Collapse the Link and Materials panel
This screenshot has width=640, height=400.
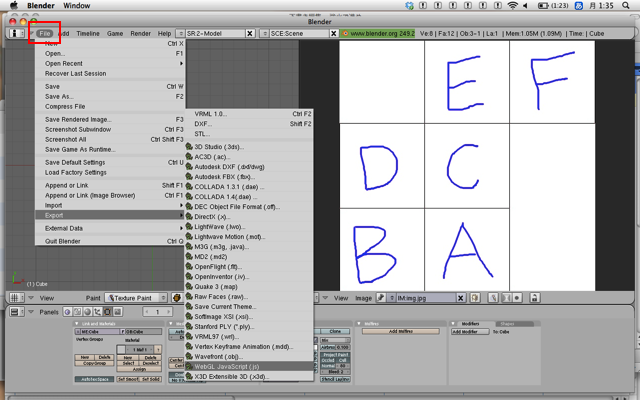77,324
